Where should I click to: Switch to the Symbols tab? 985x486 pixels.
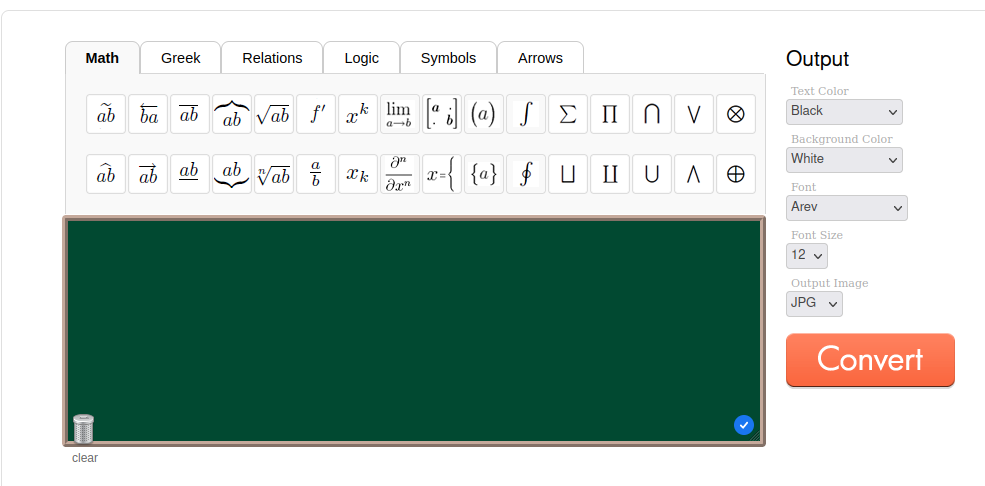(x=449, y=58)
